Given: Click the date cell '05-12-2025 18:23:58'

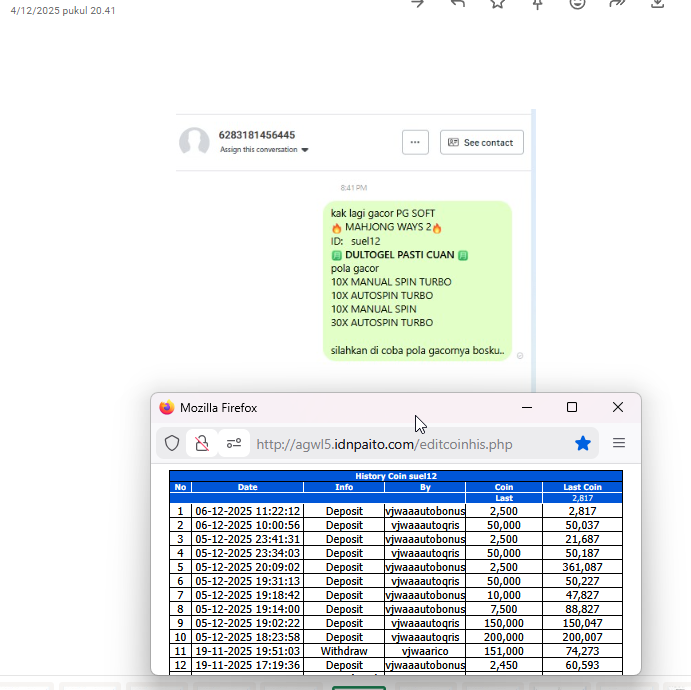Looking at the screenshot, I should (247, 637).
